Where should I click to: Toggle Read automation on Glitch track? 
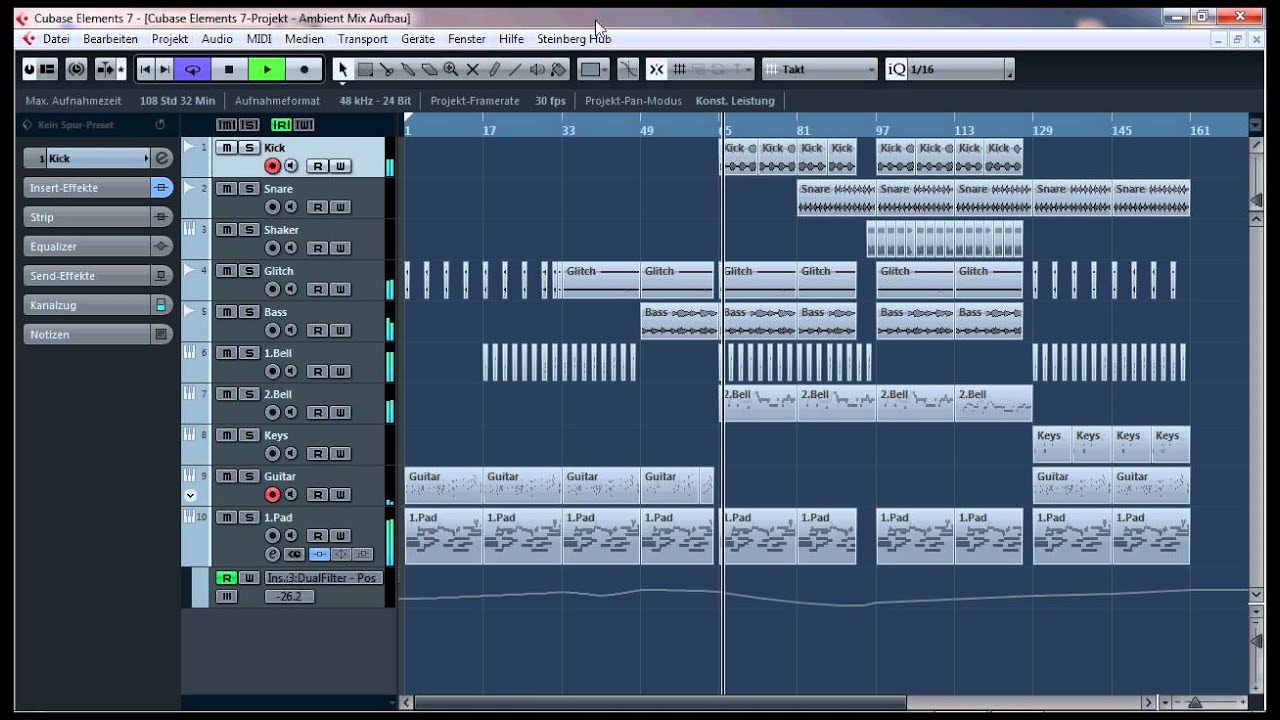coord(317,289)
